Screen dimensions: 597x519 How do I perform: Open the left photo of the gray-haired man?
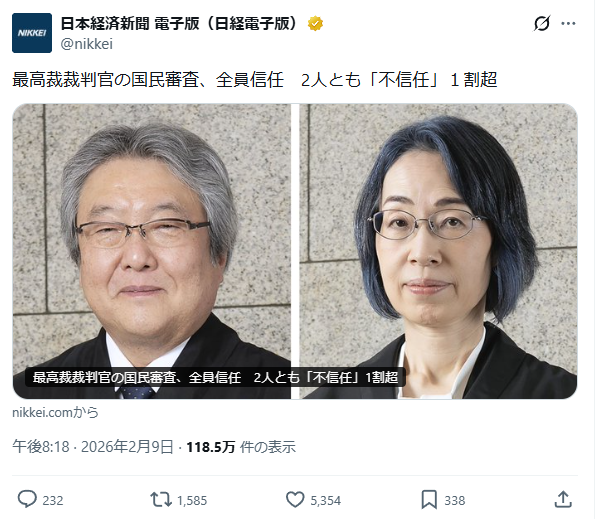[152, 251]
